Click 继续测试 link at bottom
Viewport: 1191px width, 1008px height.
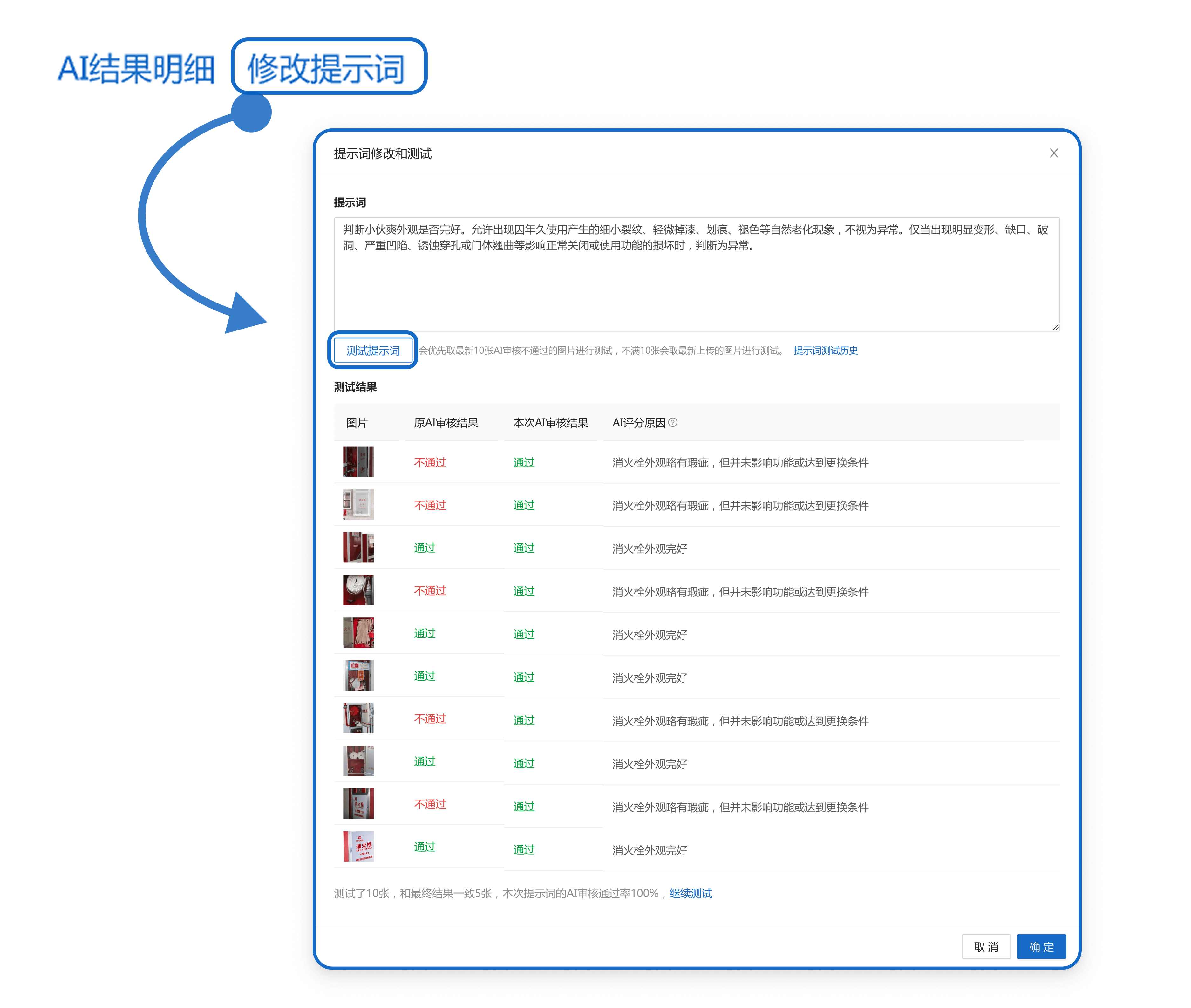691,893
